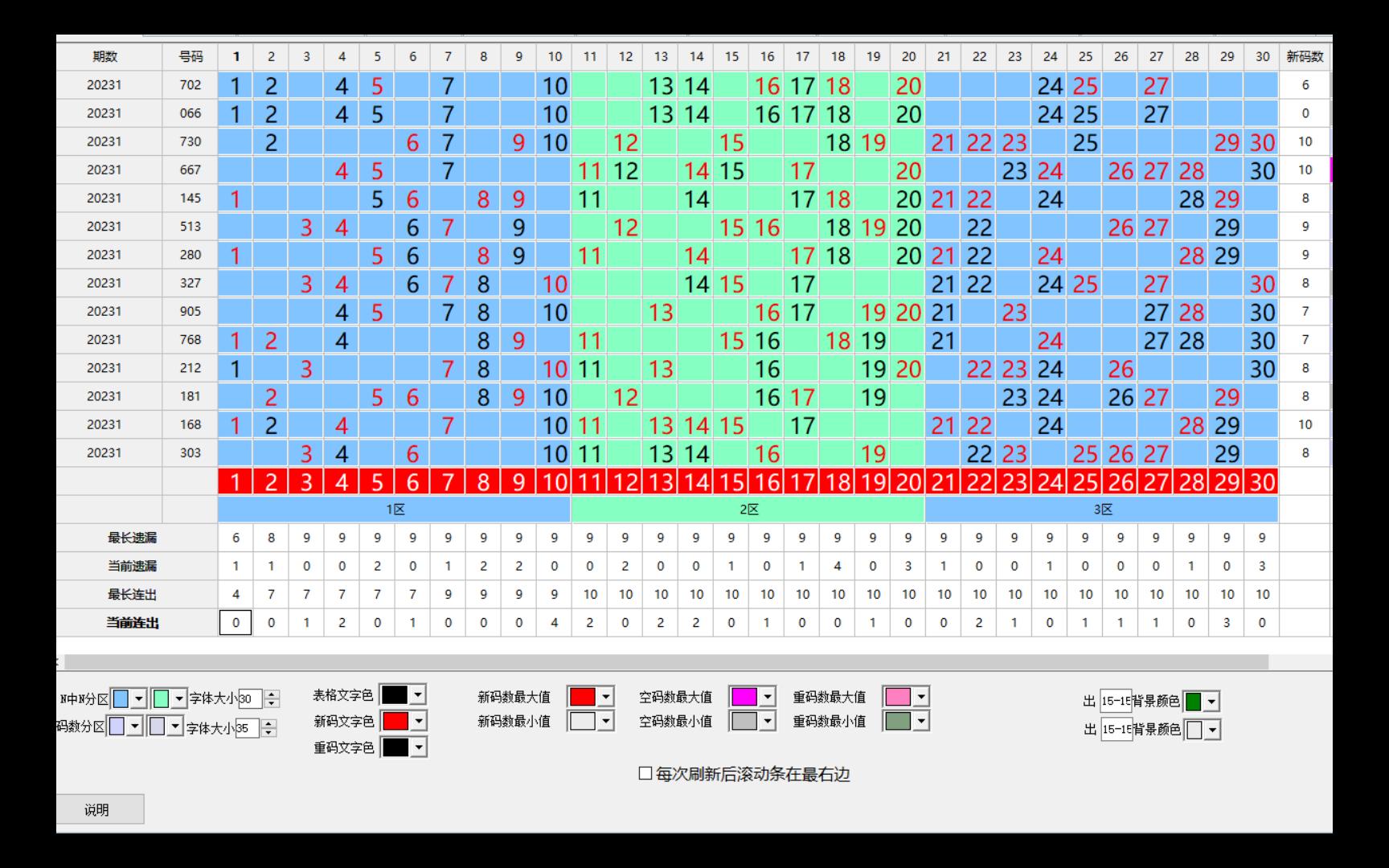
Task: Select the row with 号码 905
Action: pos(694,311)
